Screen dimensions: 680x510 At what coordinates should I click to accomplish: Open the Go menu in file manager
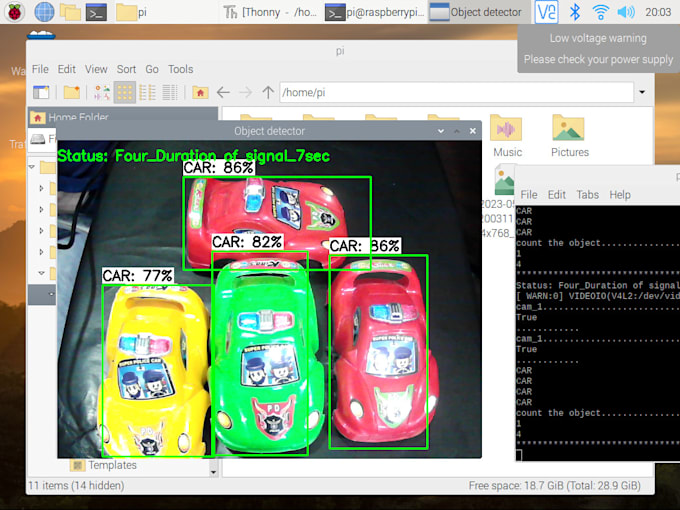tap(152, 69)
